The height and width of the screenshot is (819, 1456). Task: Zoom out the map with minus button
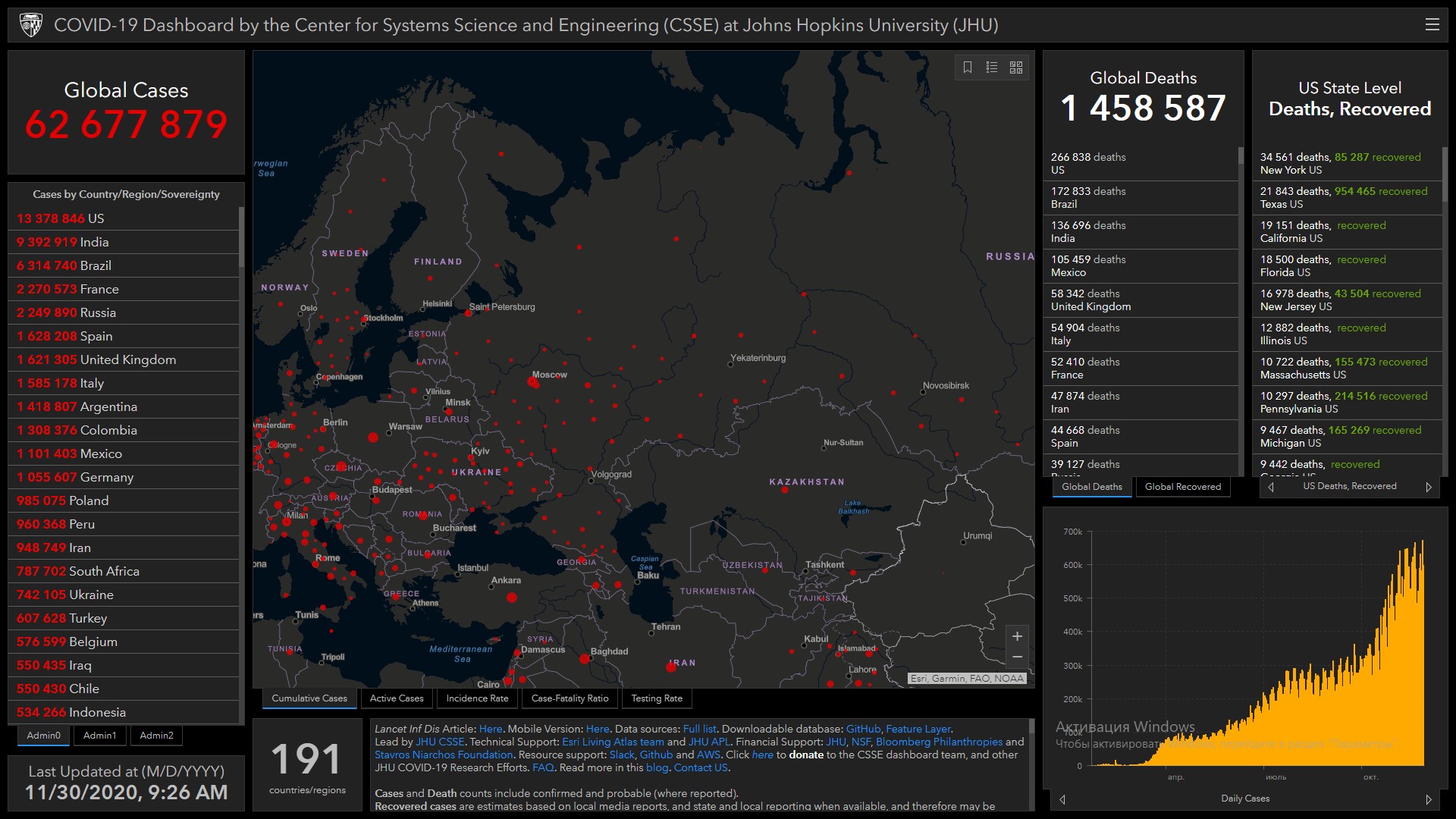pos(1017,657)
